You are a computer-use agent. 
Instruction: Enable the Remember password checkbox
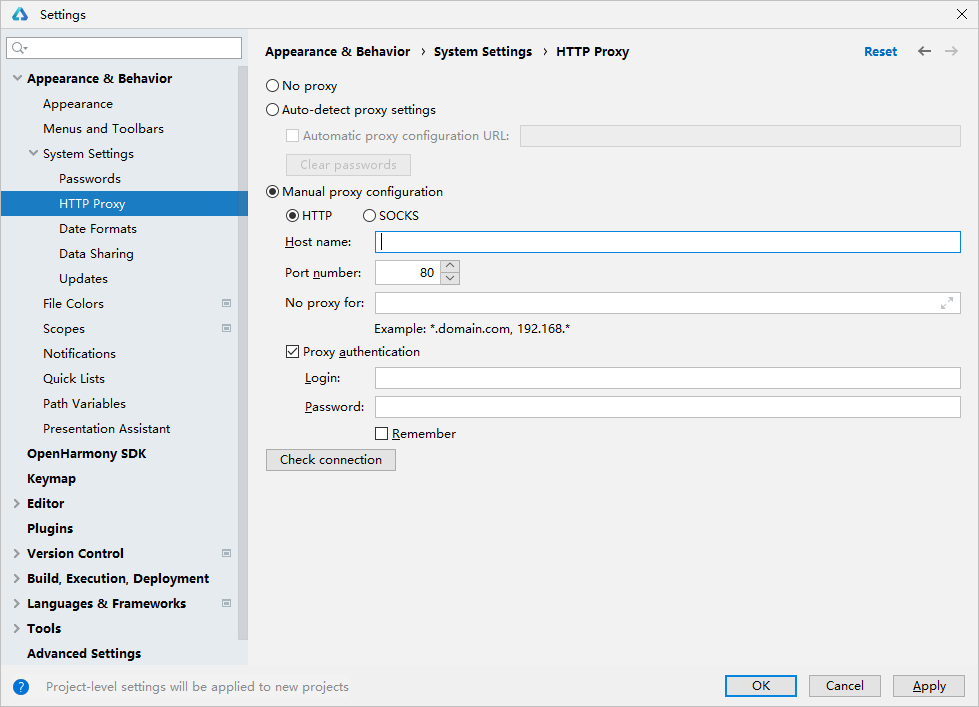[381, 434]
